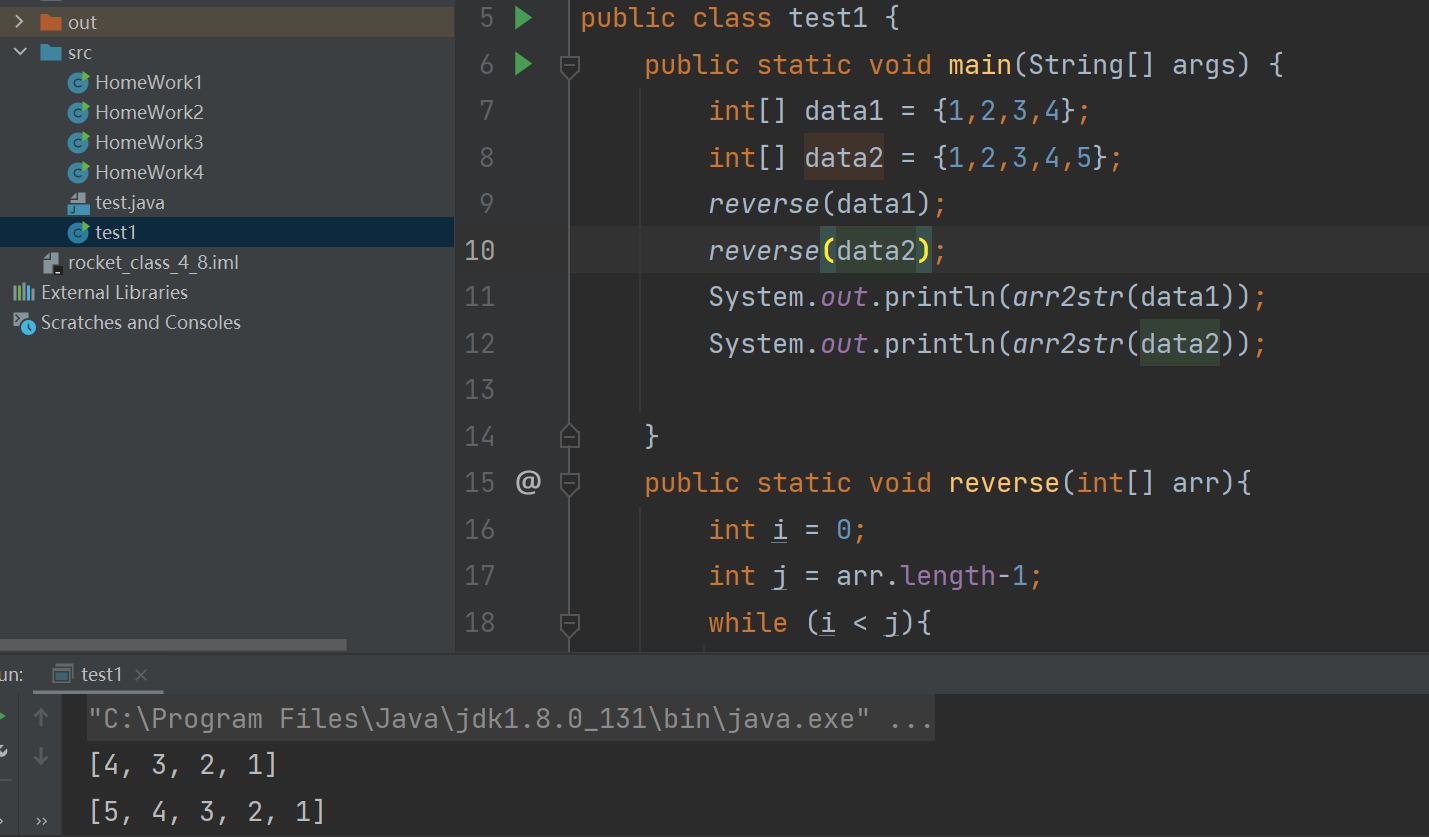Click the HomeWork1 class icon
1429x837 pixels.
point(79,82)
